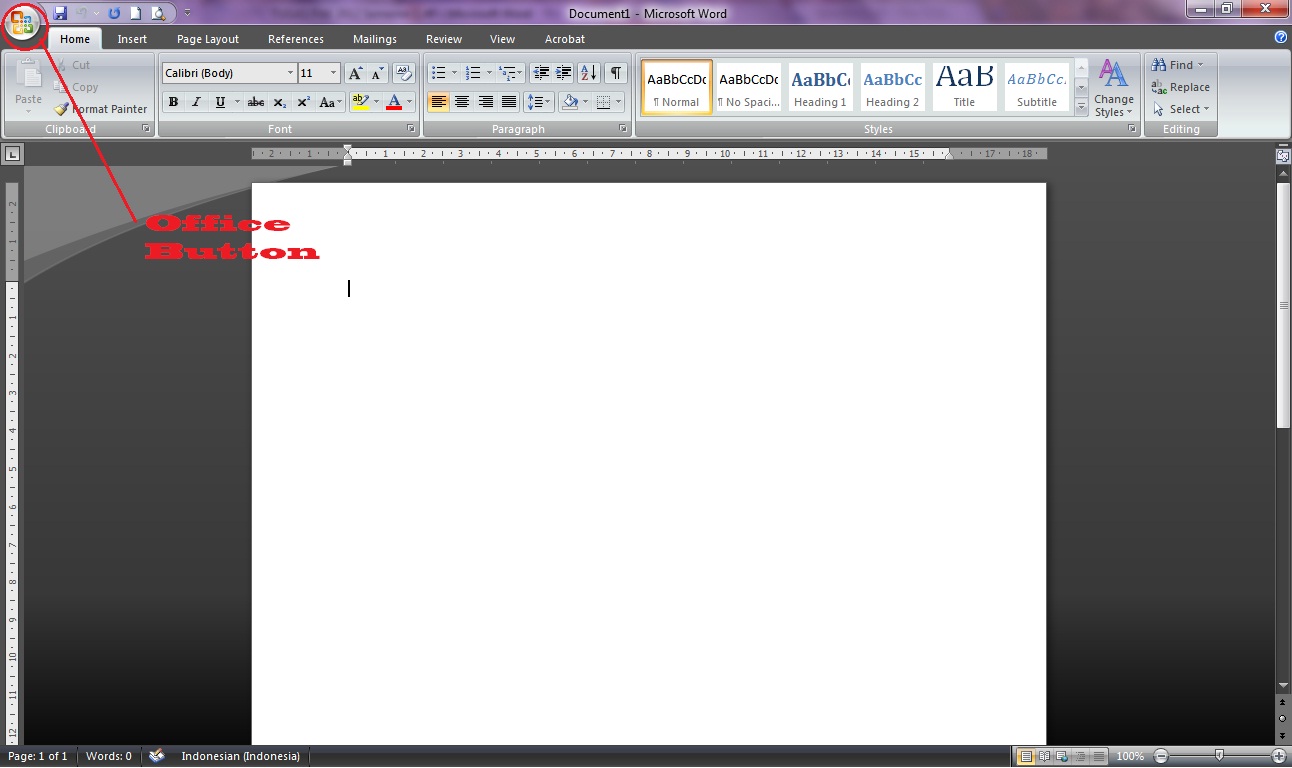Toggle Strikethrough formatting

(x=256, y=102)
